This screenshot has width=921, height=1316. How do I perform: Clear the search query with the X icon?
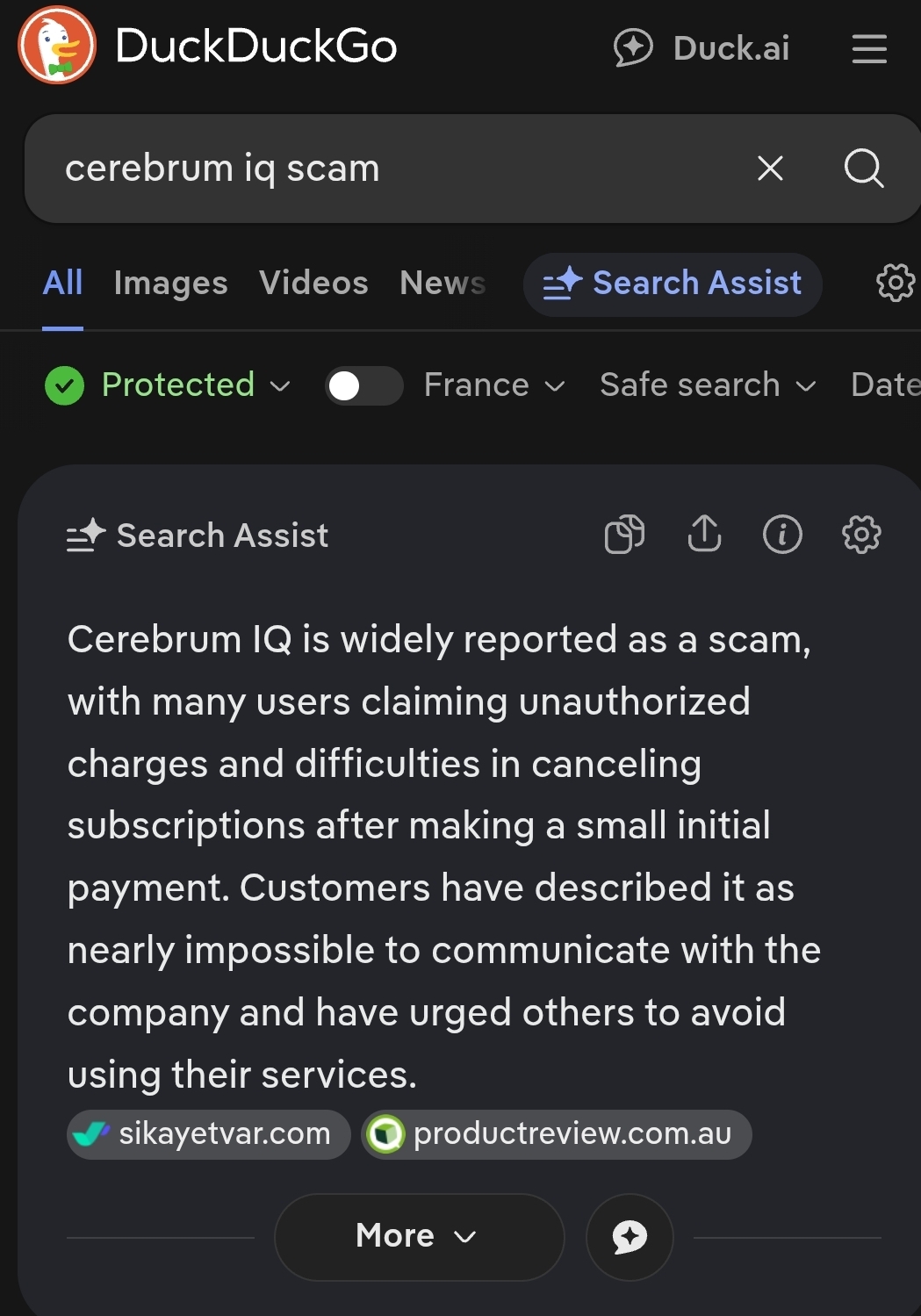(770, 169)
